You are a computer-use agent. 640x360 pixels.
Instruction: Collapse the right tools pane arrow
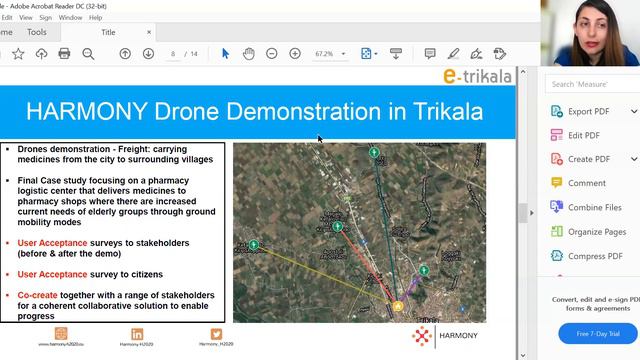(x=531, y=213)
